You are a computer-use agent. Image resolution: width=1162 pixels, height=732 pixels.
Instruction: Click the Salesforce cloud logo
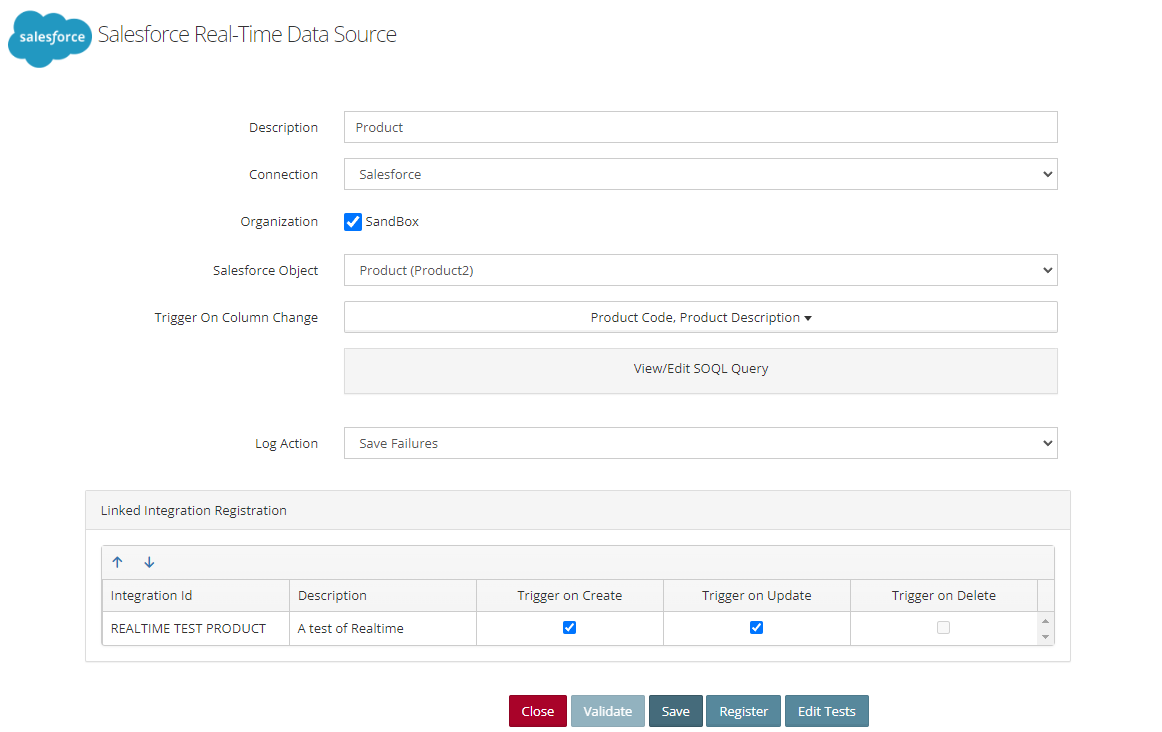pos(50,39)
